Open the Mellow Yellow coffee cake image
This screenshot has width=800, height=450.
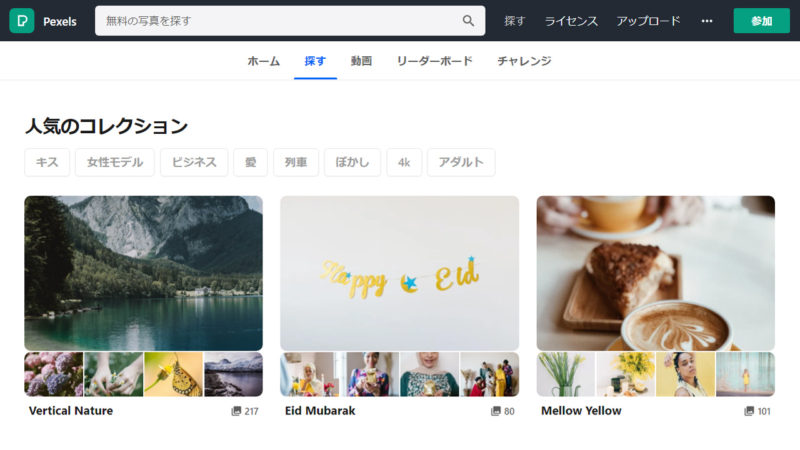coord(655,272)
